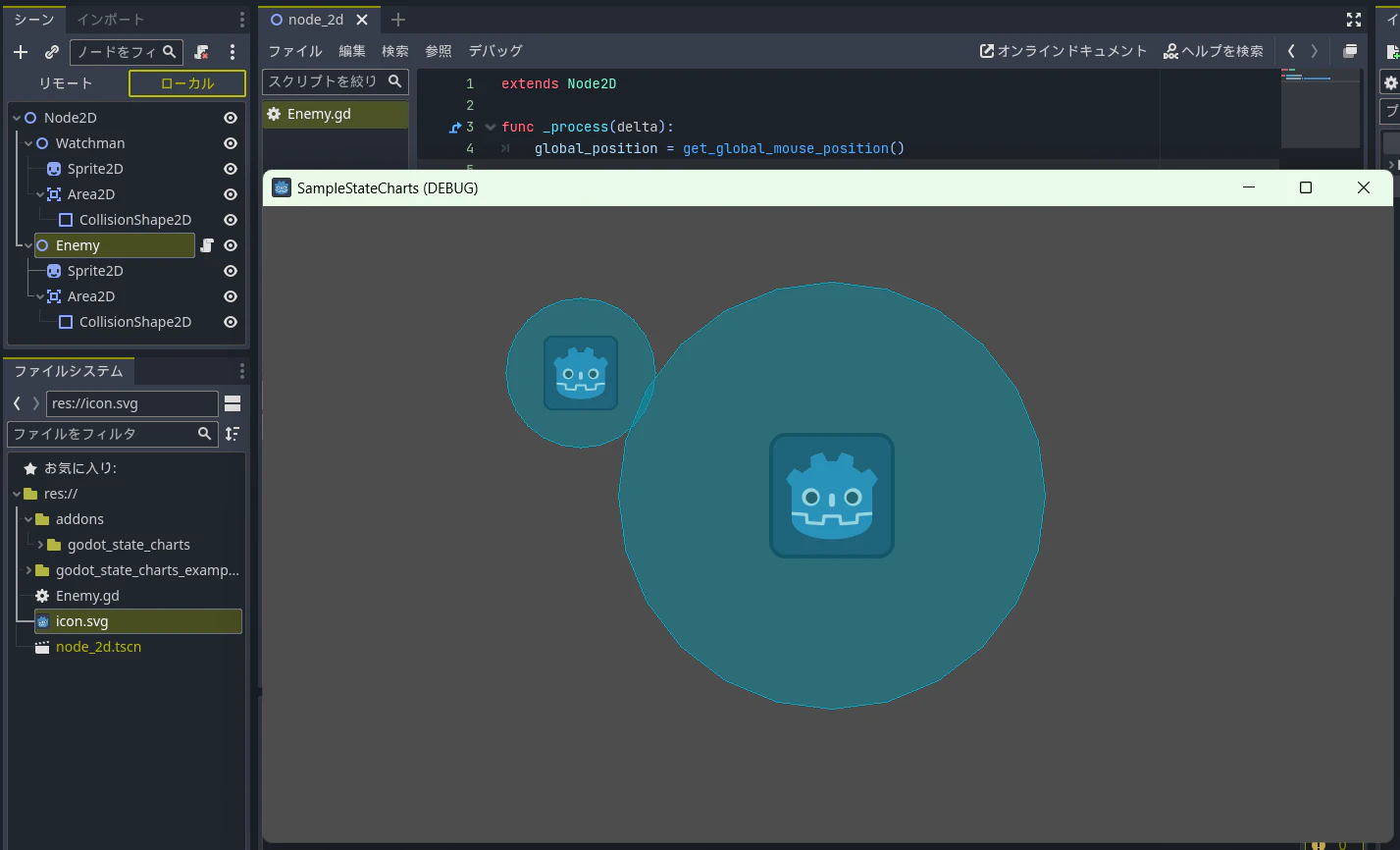Image resolution: width=1400 pixels, height=850 pixels.
Task: Collapse the Node2D root tree node
Action: pos(17,118)
